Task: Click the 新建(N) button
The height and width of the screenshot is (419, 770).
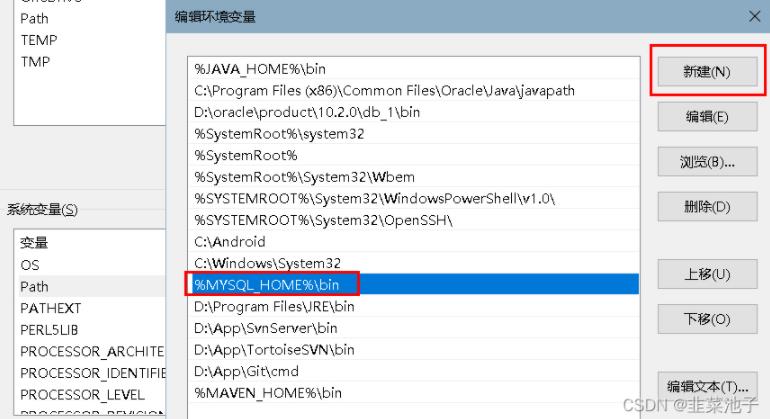Action: click(706, 72)
